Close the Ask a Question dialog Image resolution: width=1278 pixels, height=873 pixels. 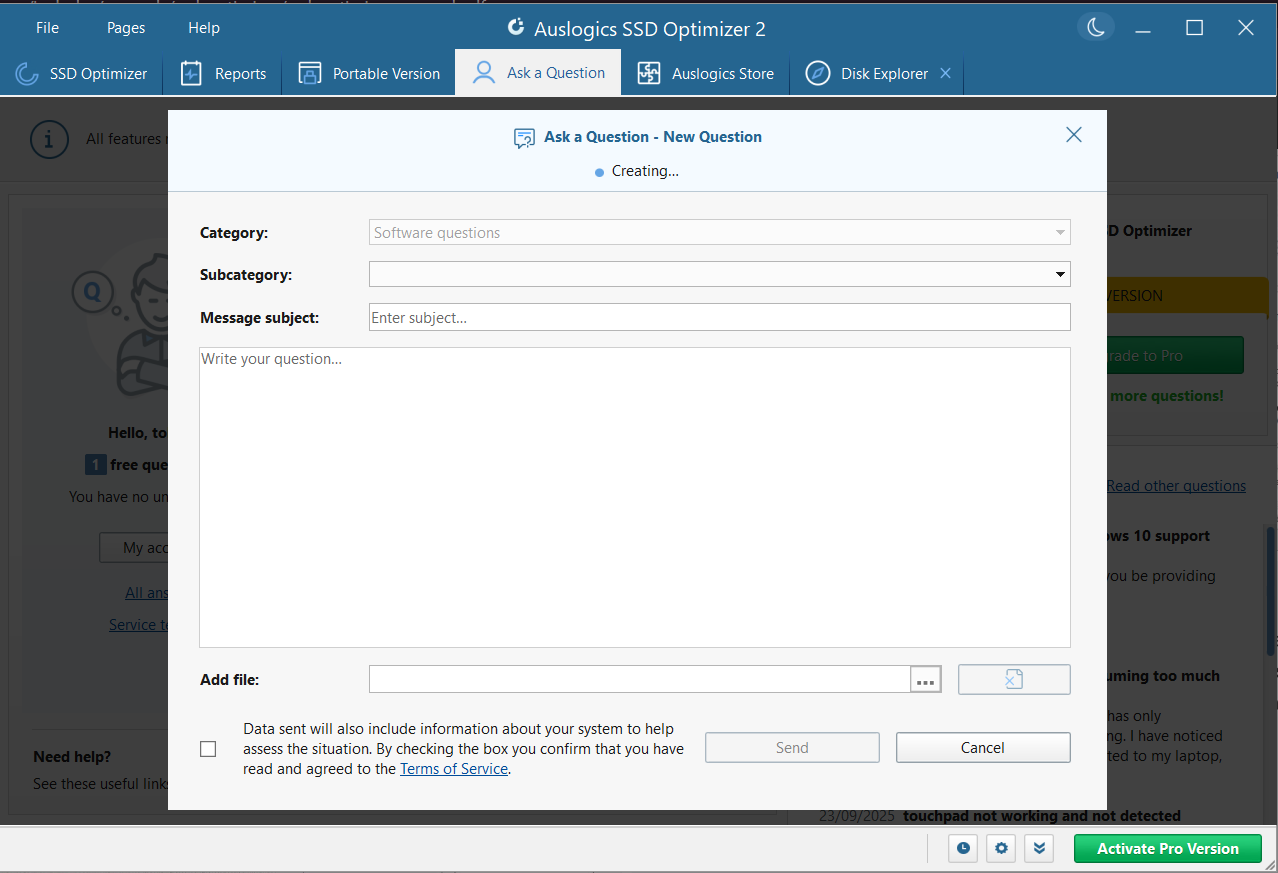1073,135
